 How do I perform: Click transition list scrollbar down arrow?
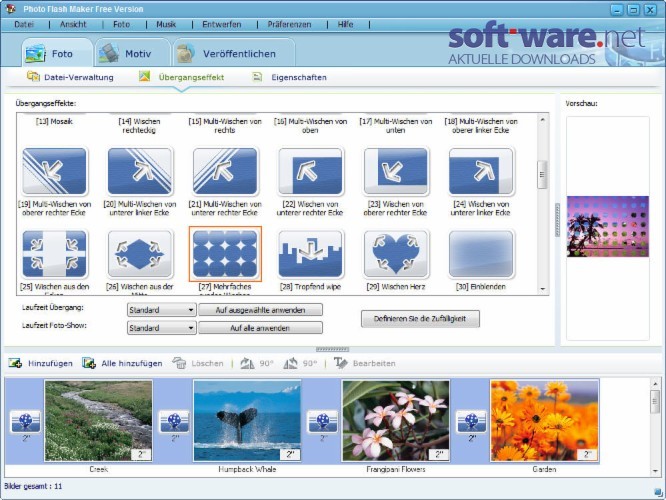[542, 289]
